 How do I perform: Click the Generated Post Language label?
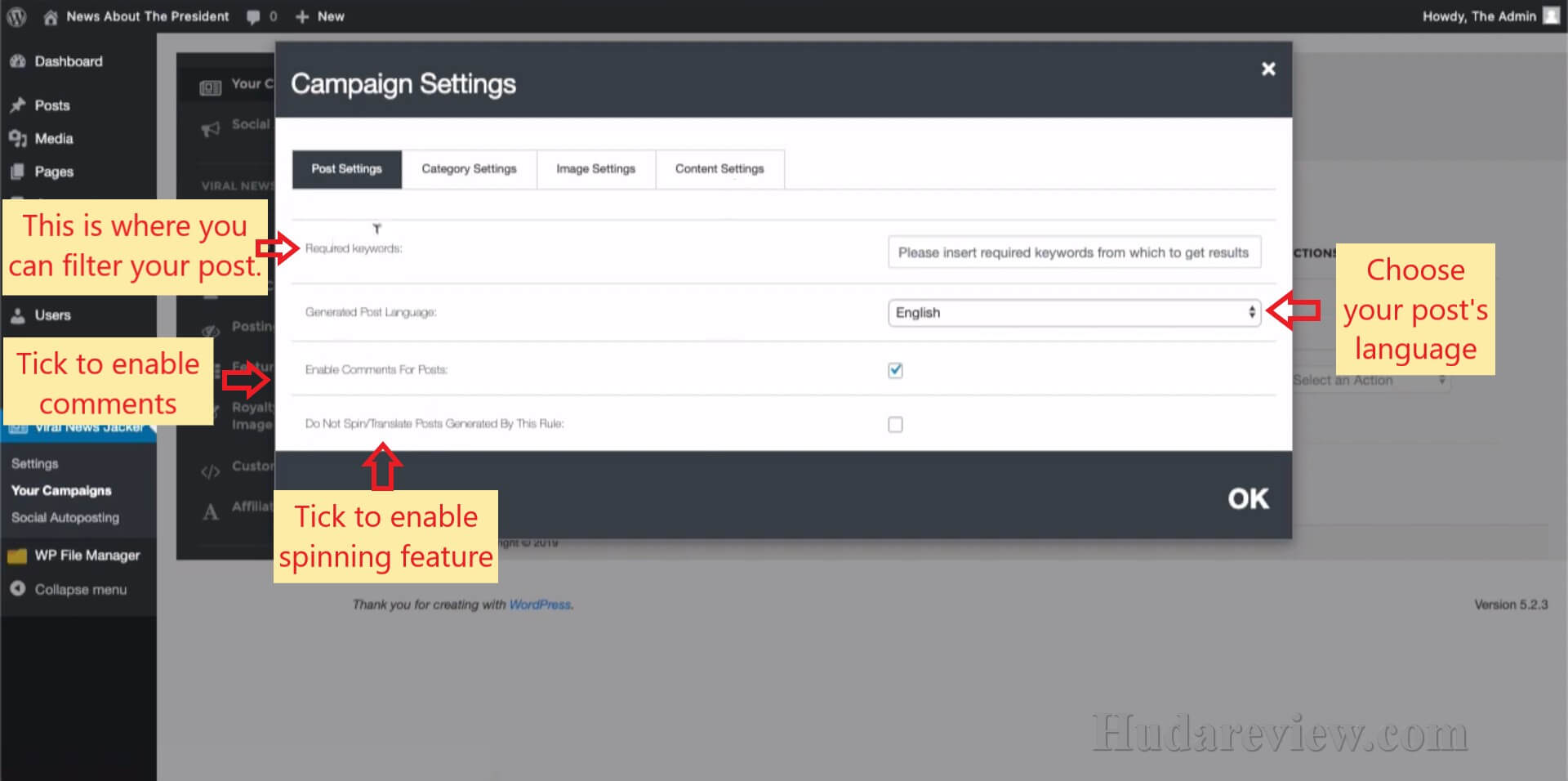click(x=371, y=312)
